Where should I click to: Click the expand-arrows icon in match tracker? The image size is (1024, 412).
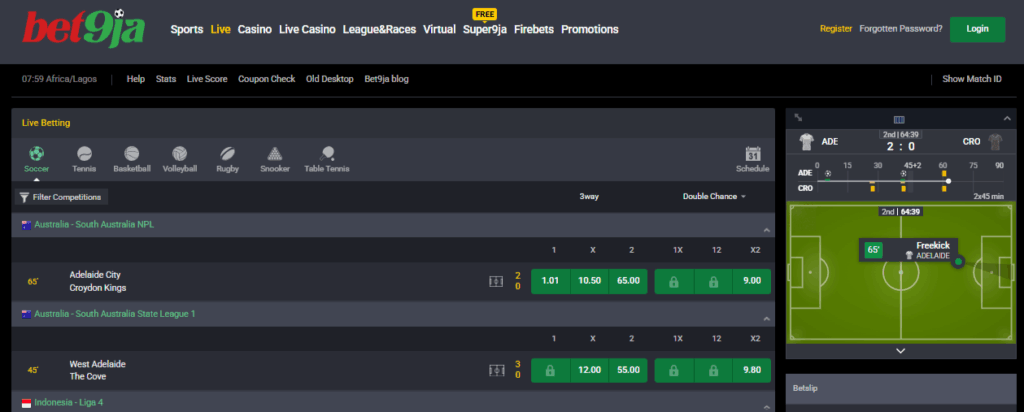tap(798, 118)
